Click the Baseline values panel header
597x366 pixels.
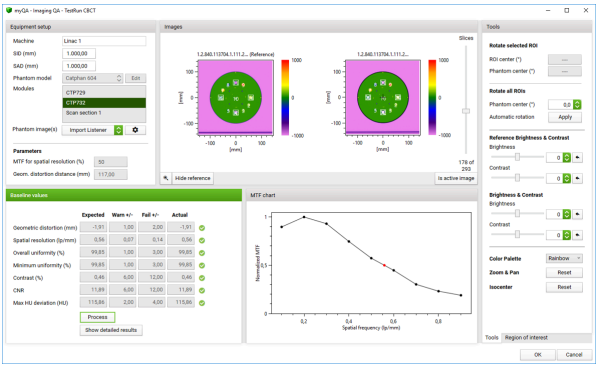point(124,195)
